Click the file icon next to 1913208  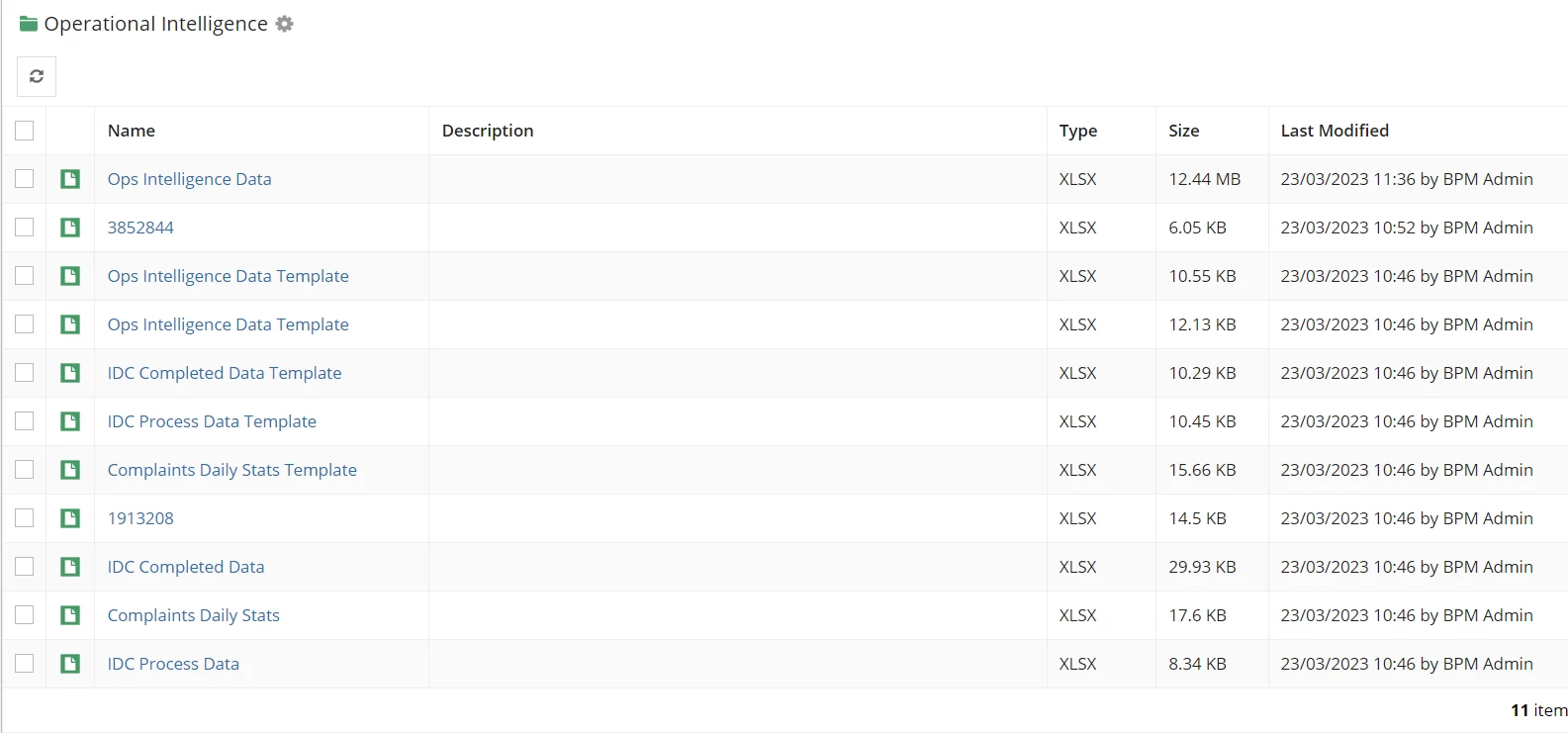coord(70,518)
